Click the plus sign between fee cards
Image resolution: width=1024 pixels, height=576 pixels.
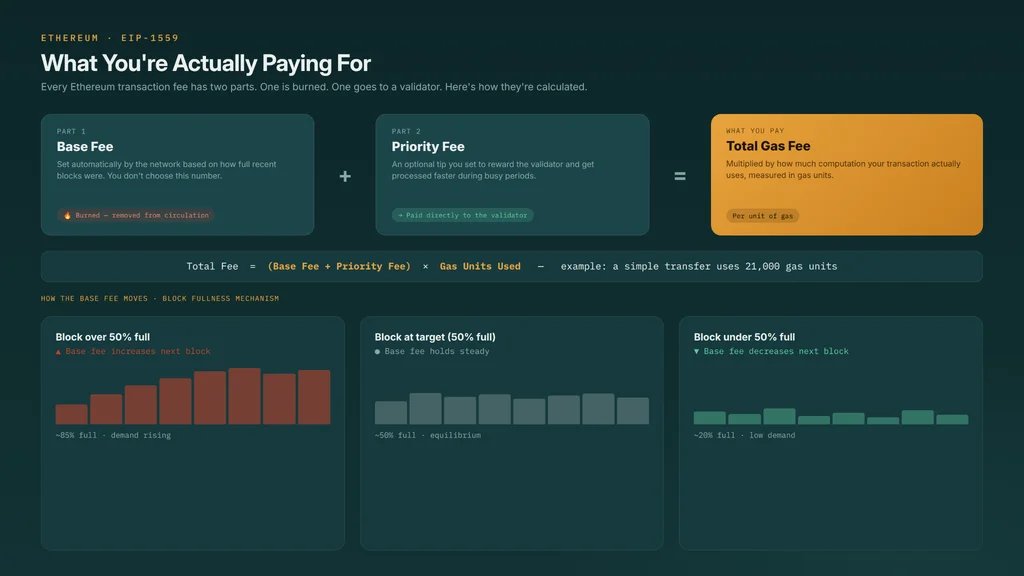(345, 176)
